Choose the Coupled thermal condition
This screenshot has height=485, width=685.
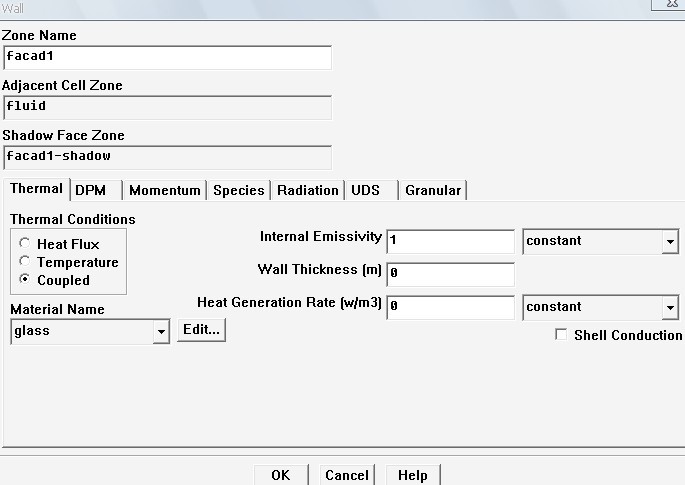coord(24,280)
